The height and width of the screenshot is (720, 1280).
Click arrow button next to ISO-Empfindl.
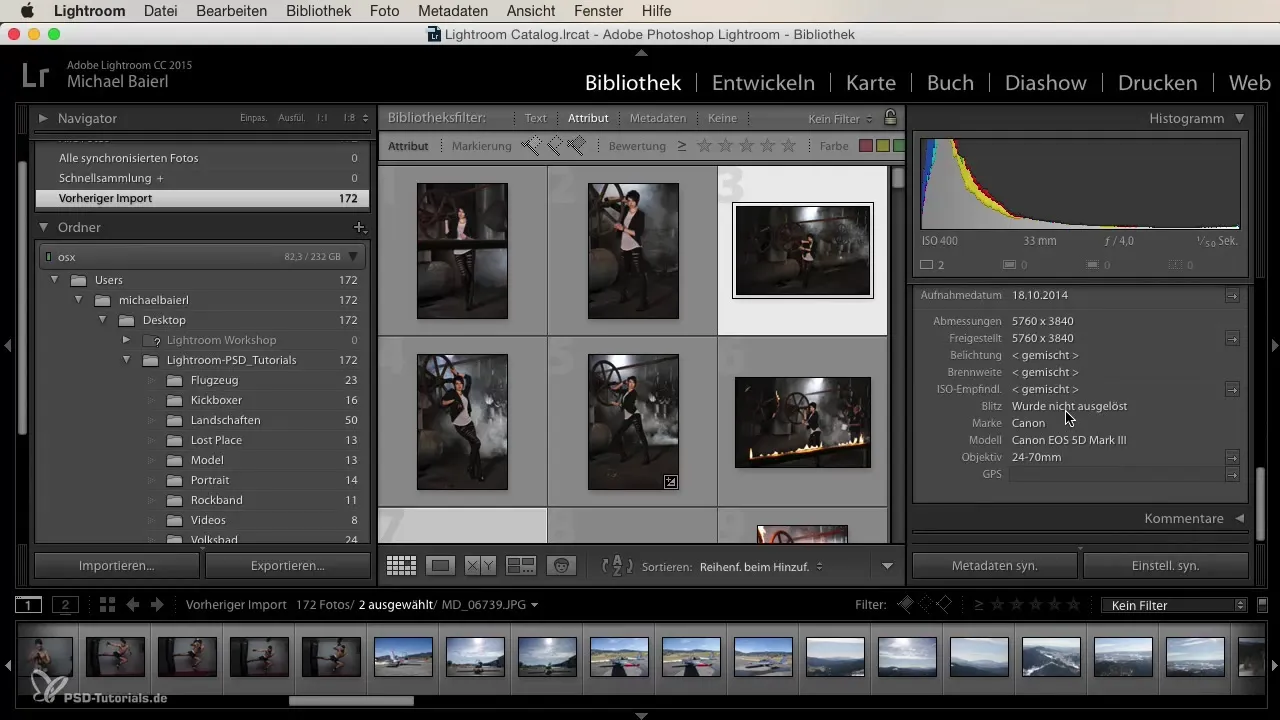tap(1232, 389)
